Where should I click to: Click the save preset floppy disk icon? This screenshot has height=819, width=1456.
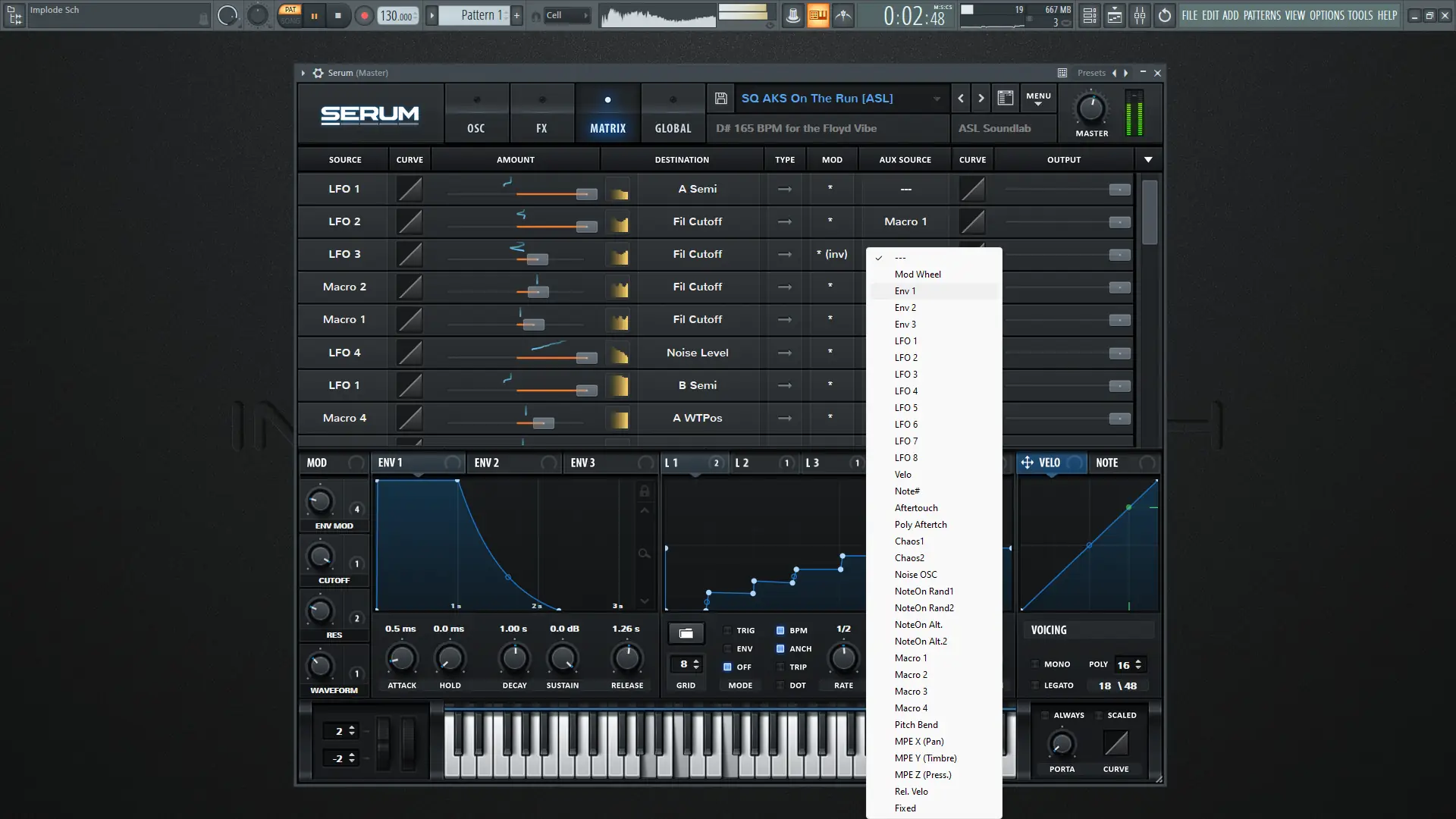click(721, 99)
